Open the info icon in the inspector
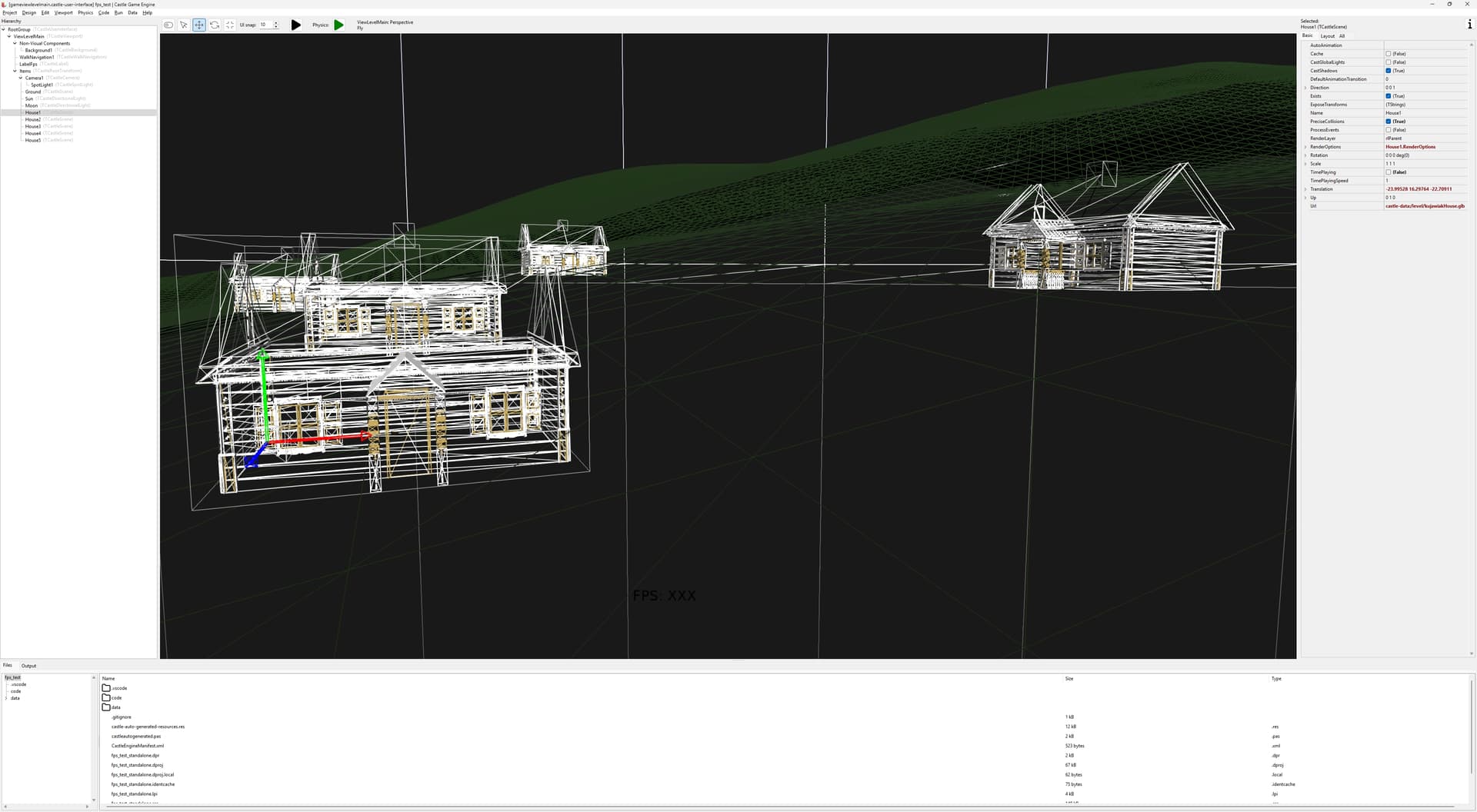 pyautogui.click(x=1469, y=24)
